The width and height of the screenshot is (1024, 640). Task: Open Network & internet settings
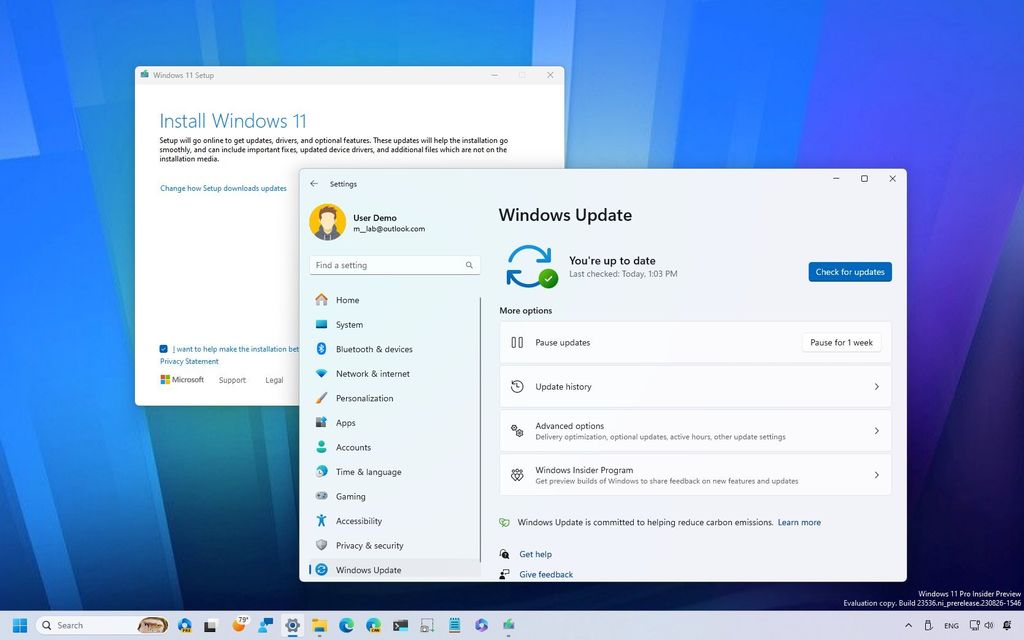[370, 373]
